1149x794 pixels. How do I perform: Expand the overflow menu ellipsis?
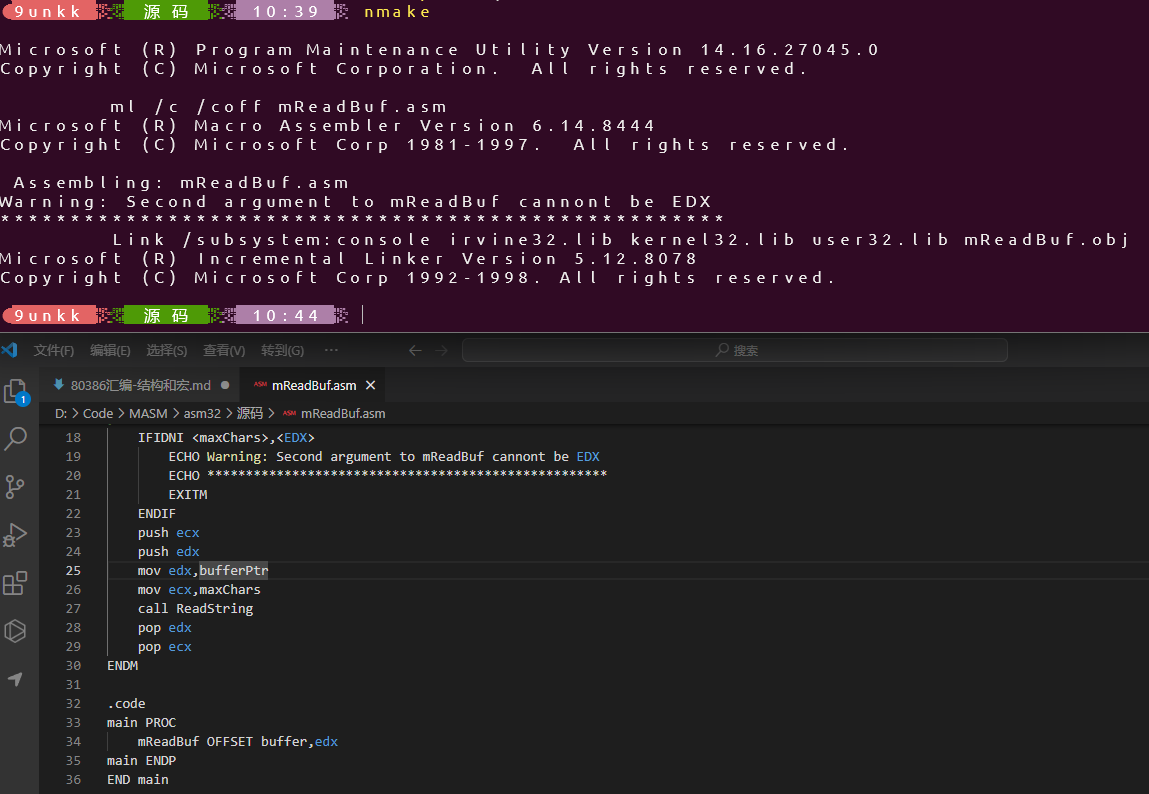(331, 350)
